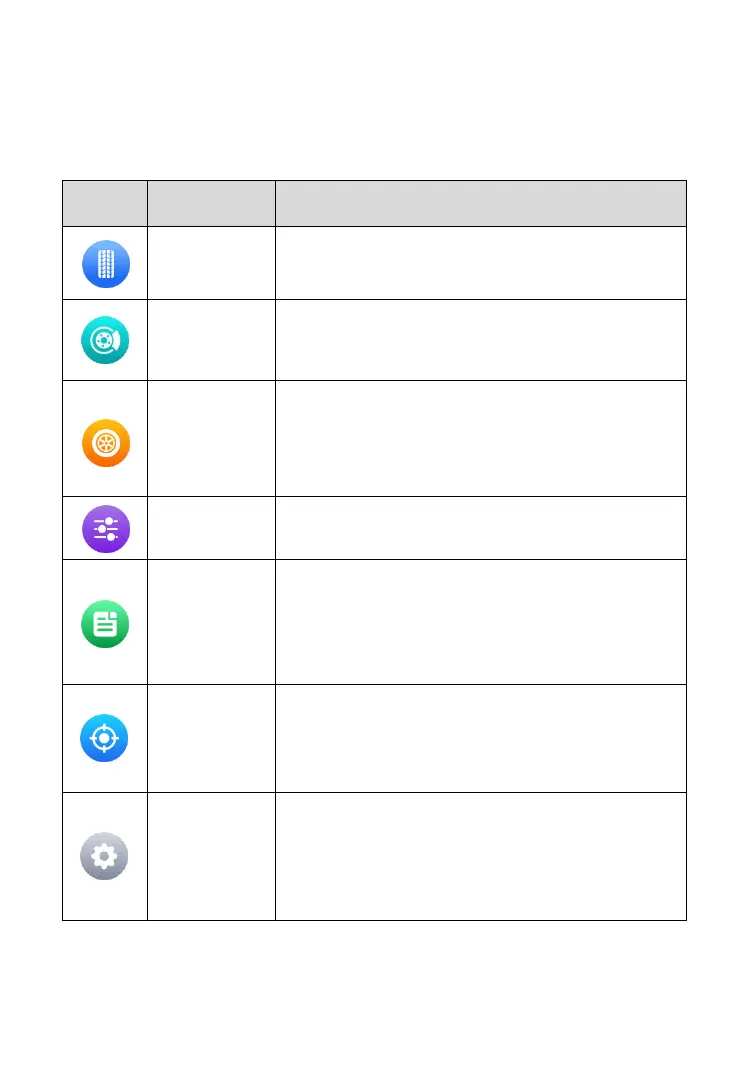Click the wide gray header cell
748x1077 pixels.
coord(481,204)
